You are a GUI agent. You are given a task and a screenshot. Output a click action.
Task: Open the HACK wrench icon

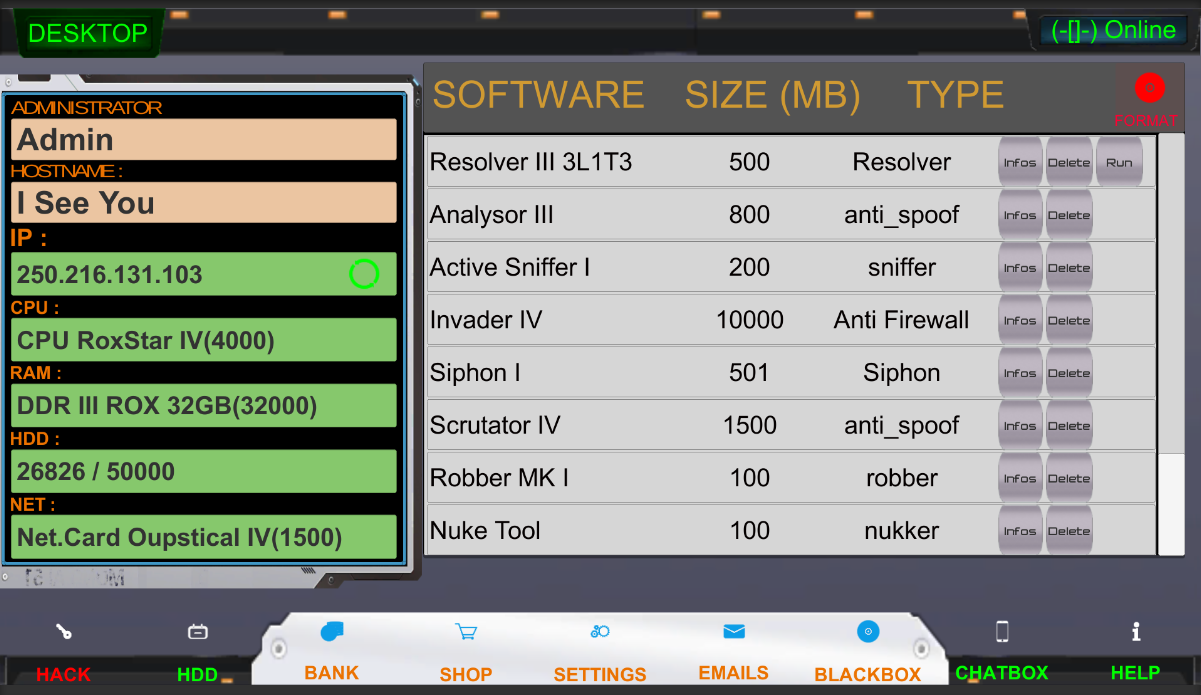pos(64,632)
